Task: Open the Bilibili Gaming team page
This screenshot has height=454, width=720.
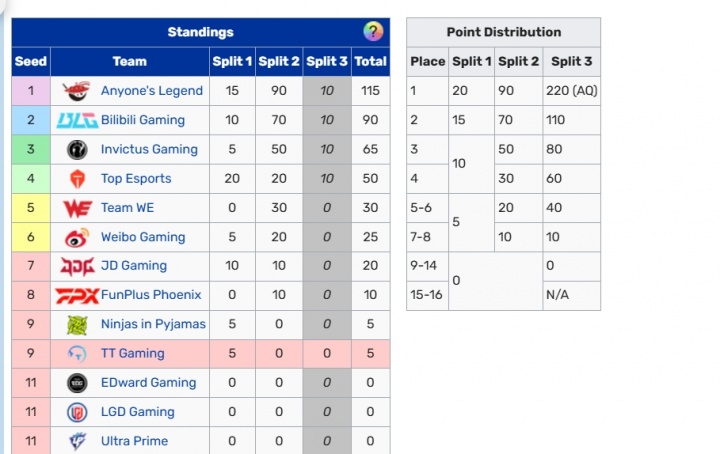Action: tap(142, 120)
